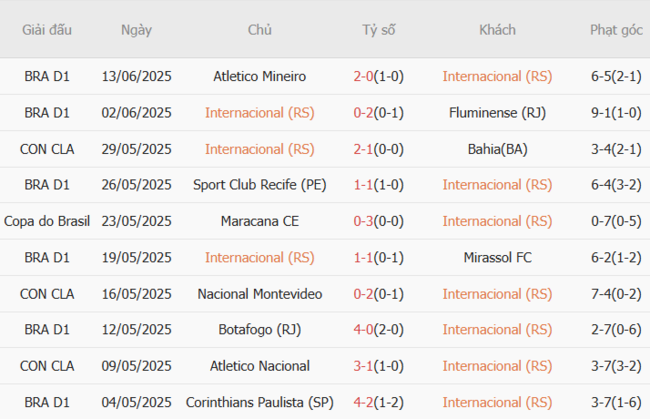Open Fluminense (RJ) team page
The height and width of the screenshot is (419, 650).
pyautogui.click(x=497, y=112)
